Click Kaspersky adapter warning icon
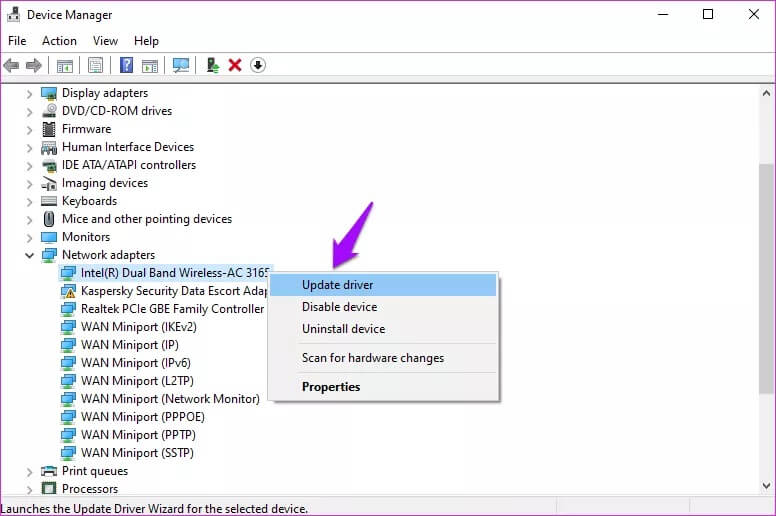The height and width of the screenshot is (516, 776). [x=68, y=291]
